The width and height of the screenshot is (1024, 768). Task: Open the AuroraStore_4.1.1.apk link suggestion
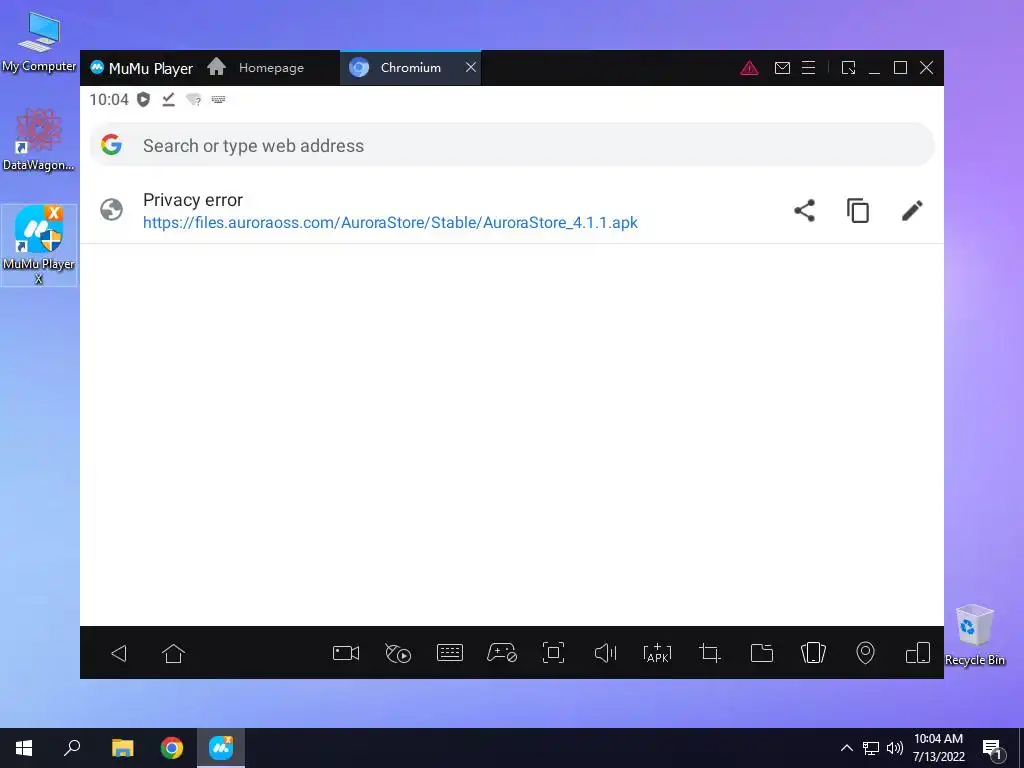tap(391, 223)
